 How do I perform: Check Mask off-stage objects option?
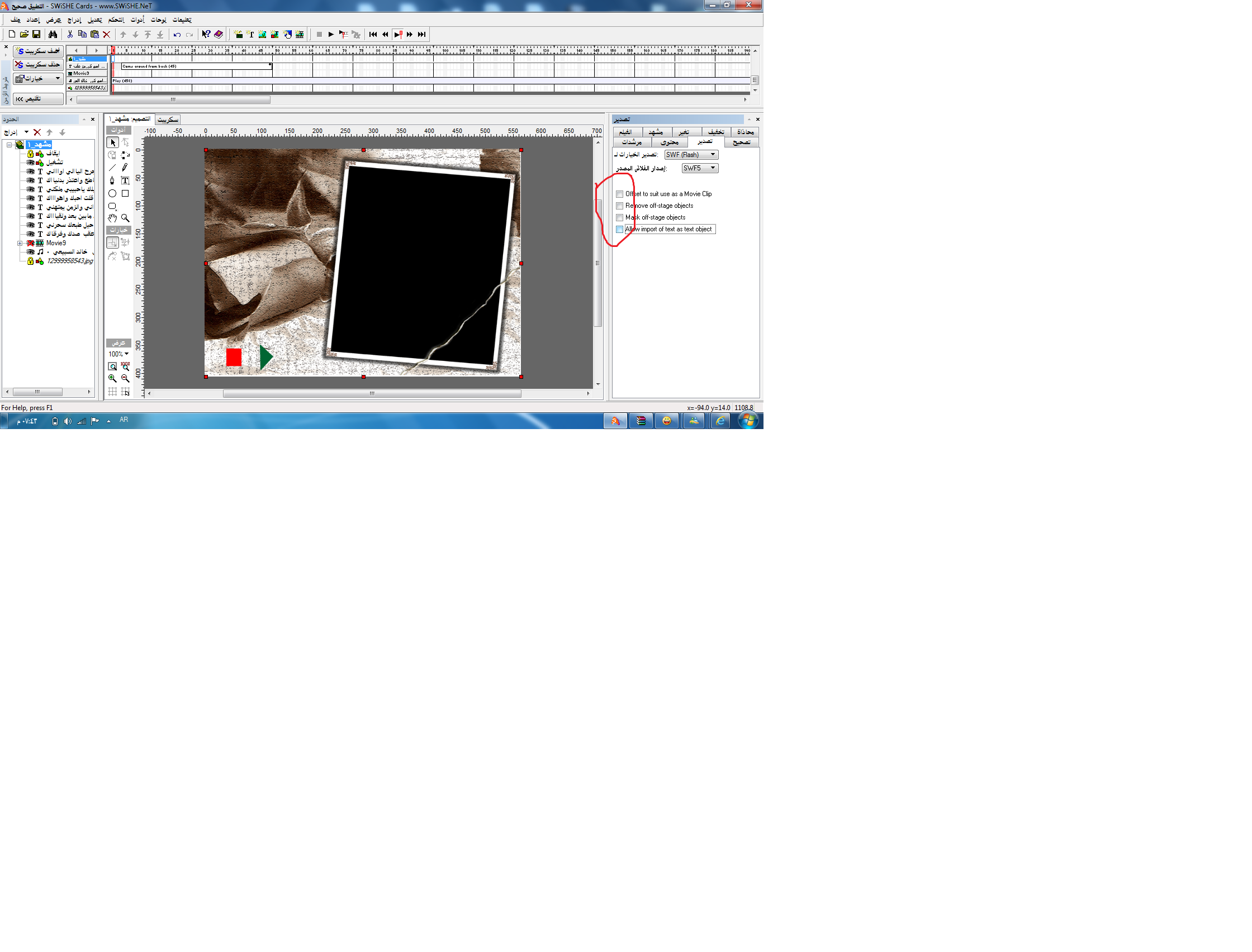[619, 218]
